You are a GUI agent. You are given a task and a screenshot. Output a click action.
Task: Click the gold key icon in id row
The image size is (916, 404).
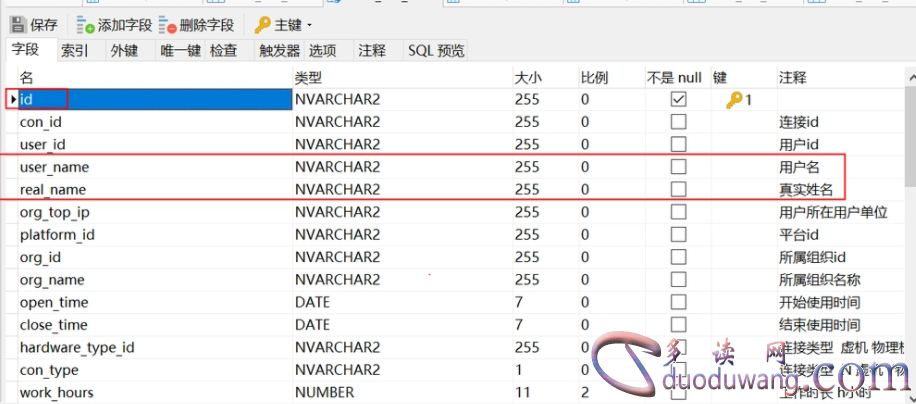[x=734, y=100]
